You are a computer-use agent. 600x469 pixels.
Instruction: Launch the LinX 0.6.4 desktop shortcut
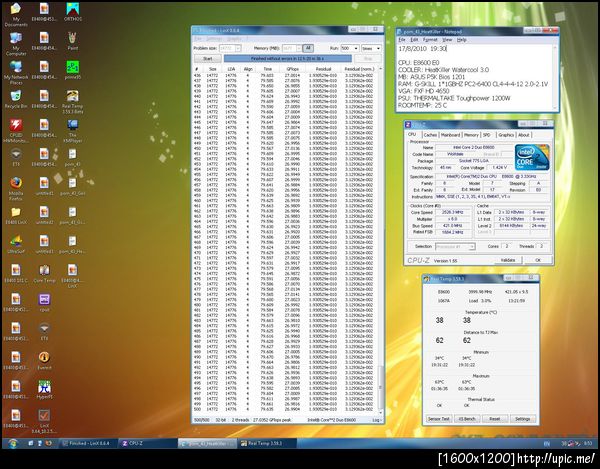click(x=44, y=421)
